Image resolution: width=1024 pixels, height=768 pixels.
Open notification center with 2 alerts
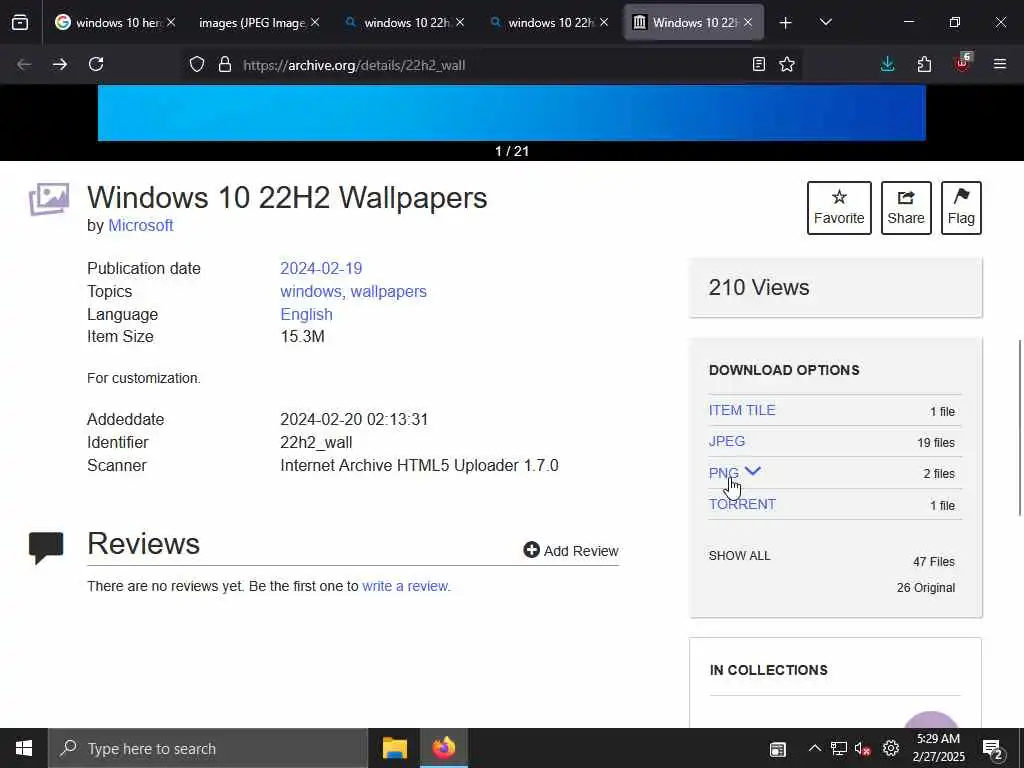point(993,749)
